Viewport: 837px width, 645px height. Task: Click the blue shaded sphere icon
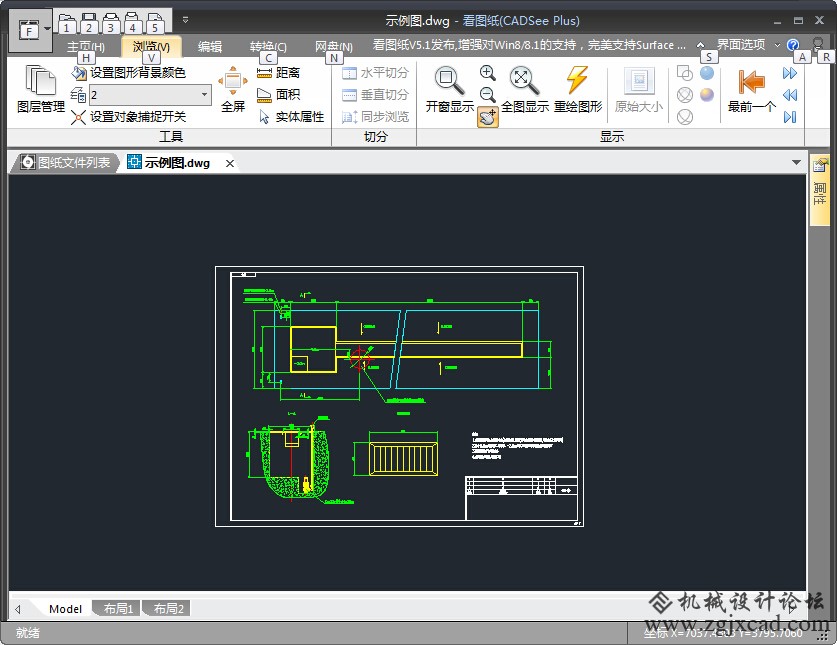pos(707,73)
